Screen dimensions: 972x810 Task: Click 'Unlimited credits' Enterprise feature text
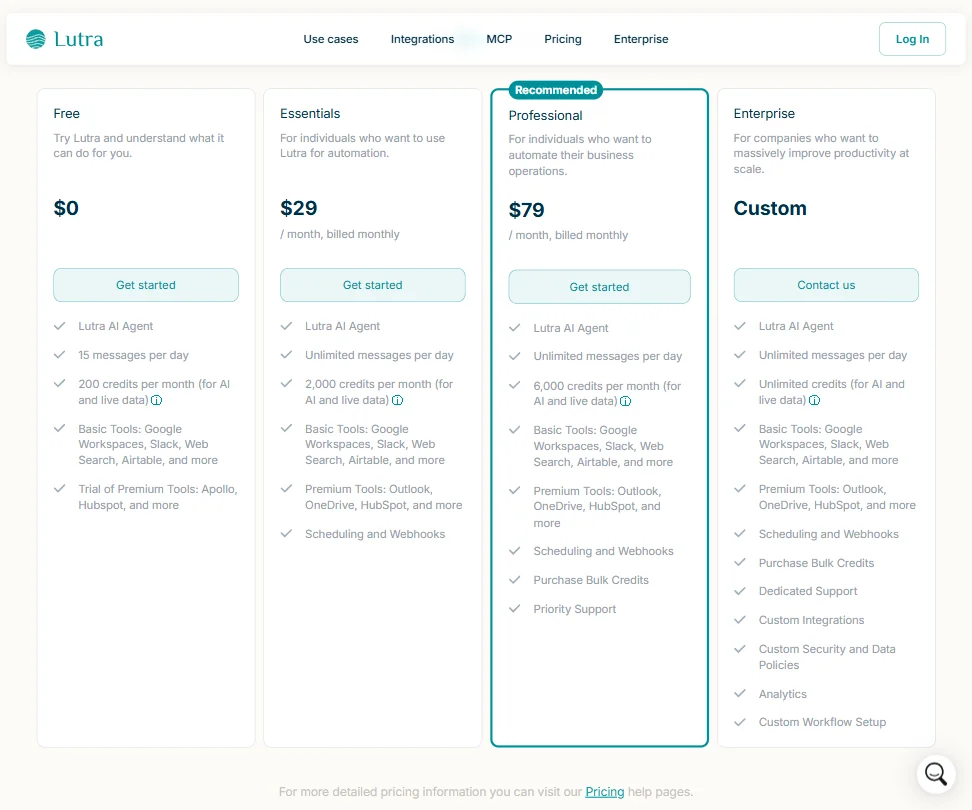pos(831,392)
